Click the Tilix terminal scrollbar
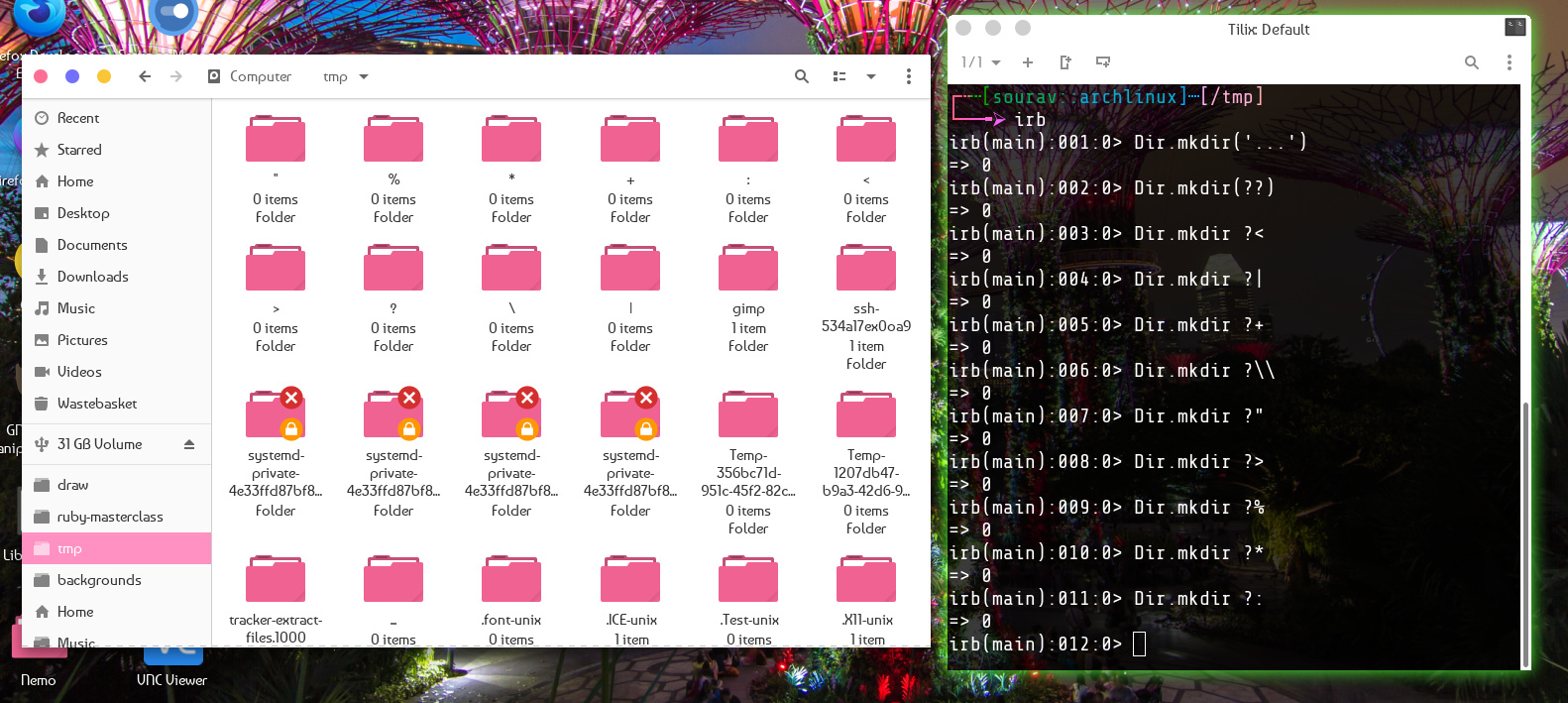The height and width of the screenshot is (703, 1568). pyautogui.click(x=1525, y=535)
